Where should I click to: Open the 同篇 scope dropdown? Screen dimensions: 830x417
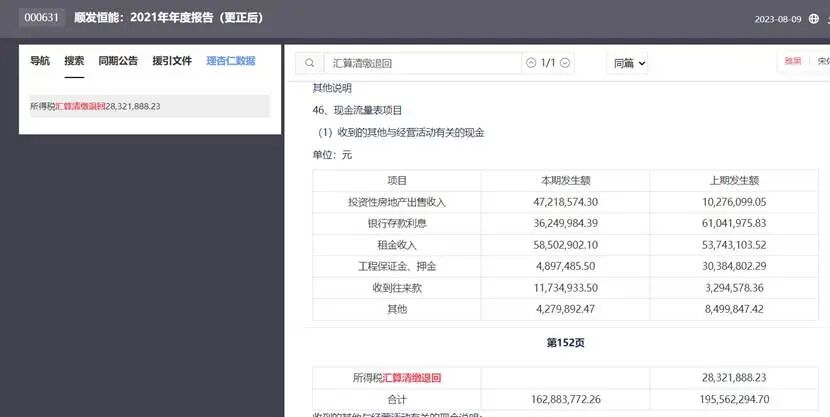629,64
